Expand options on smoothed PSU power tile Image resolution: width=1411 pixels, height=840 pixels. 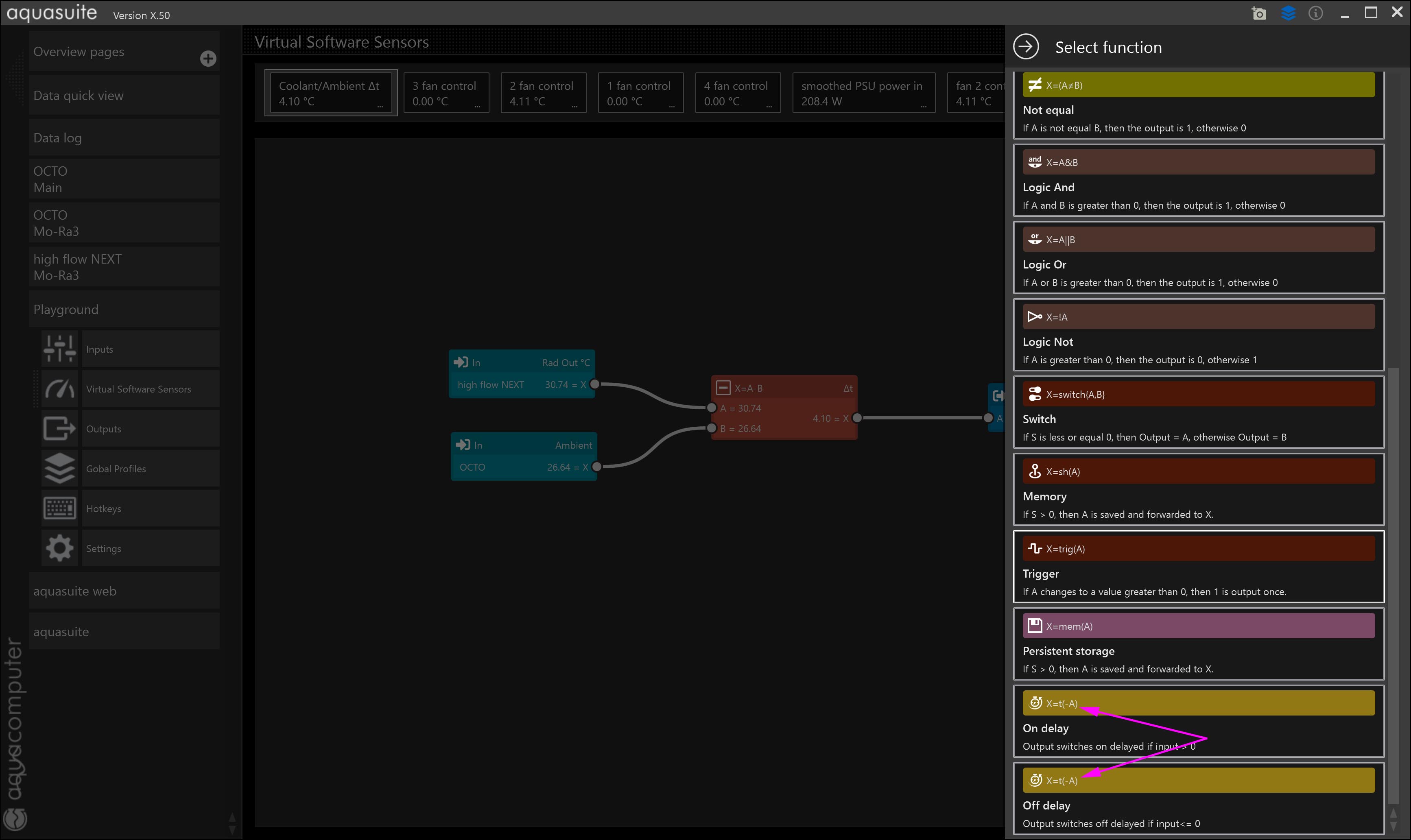(924, 107)
